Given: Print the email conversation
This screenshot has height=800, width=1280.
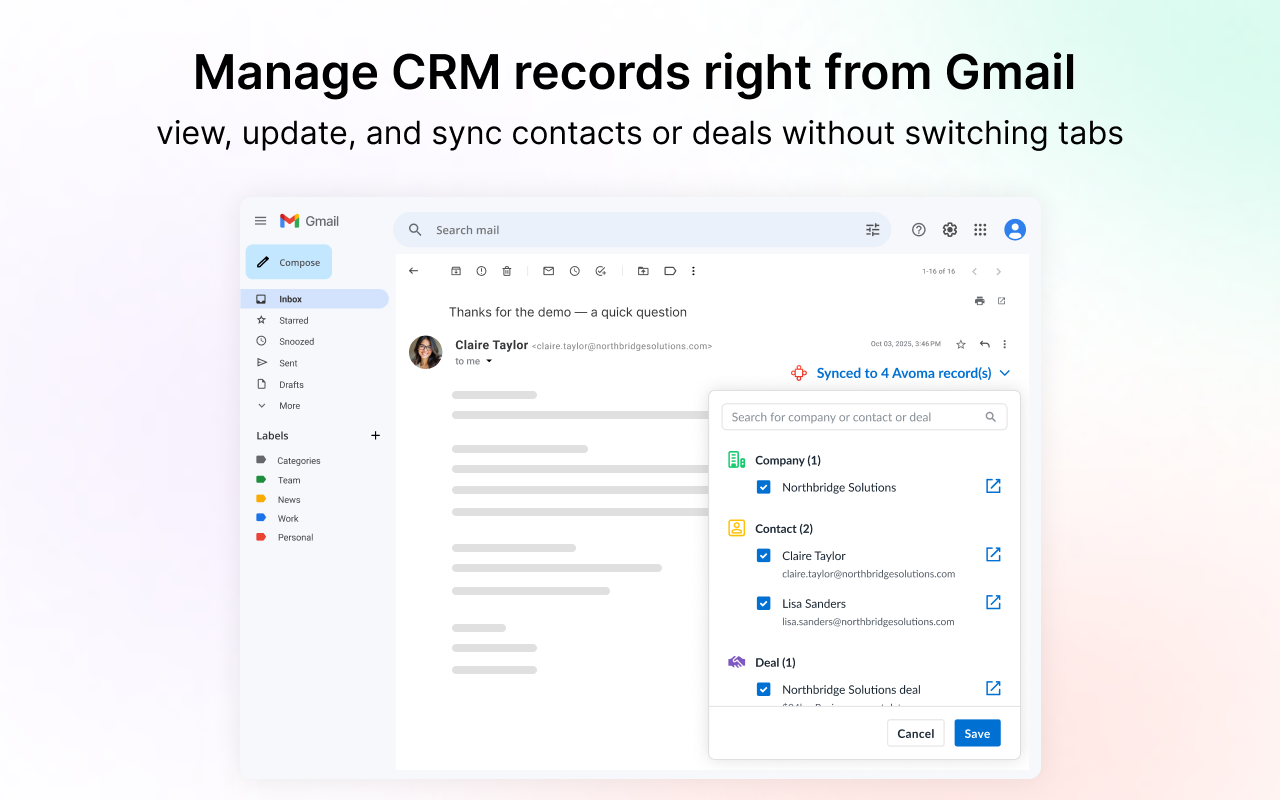Looking at the screenshot, I should tap(980, 301).
